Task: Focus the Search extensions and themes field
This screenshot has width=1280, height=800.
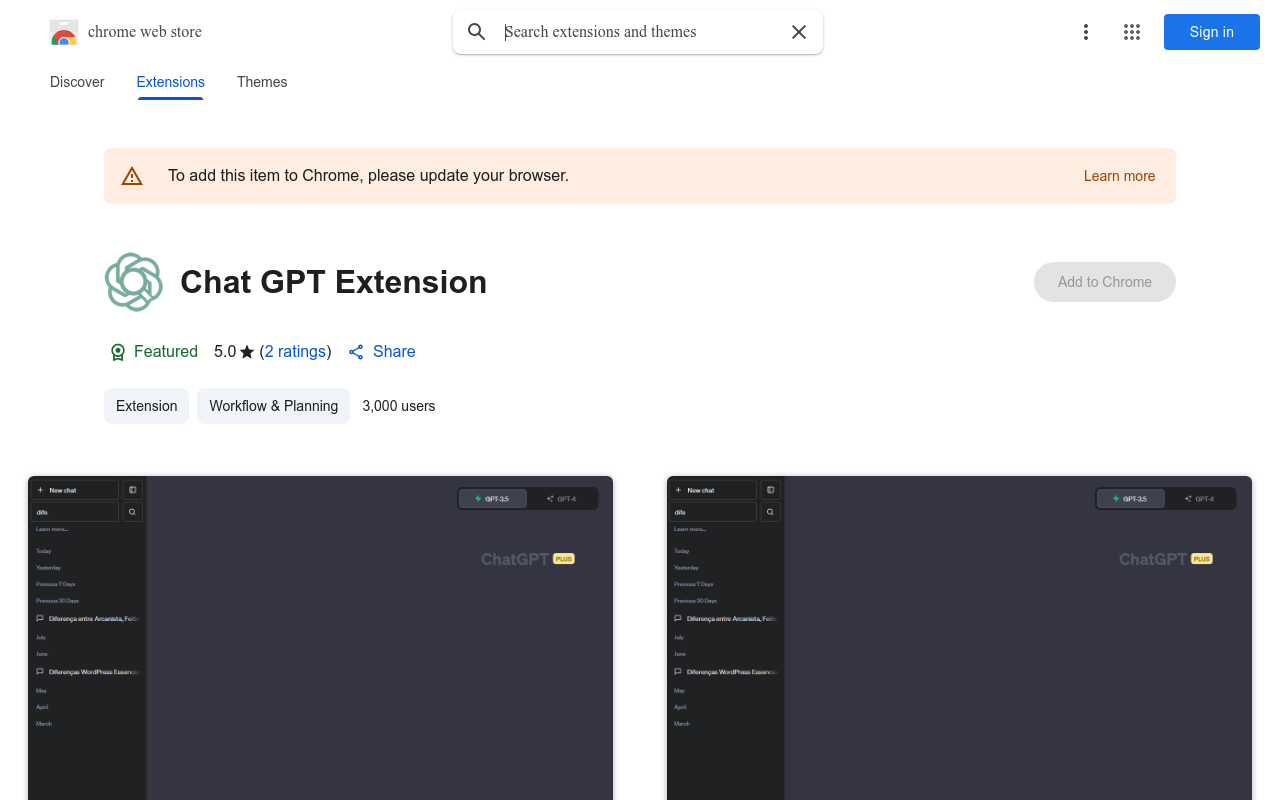Action: click(640, 32)
